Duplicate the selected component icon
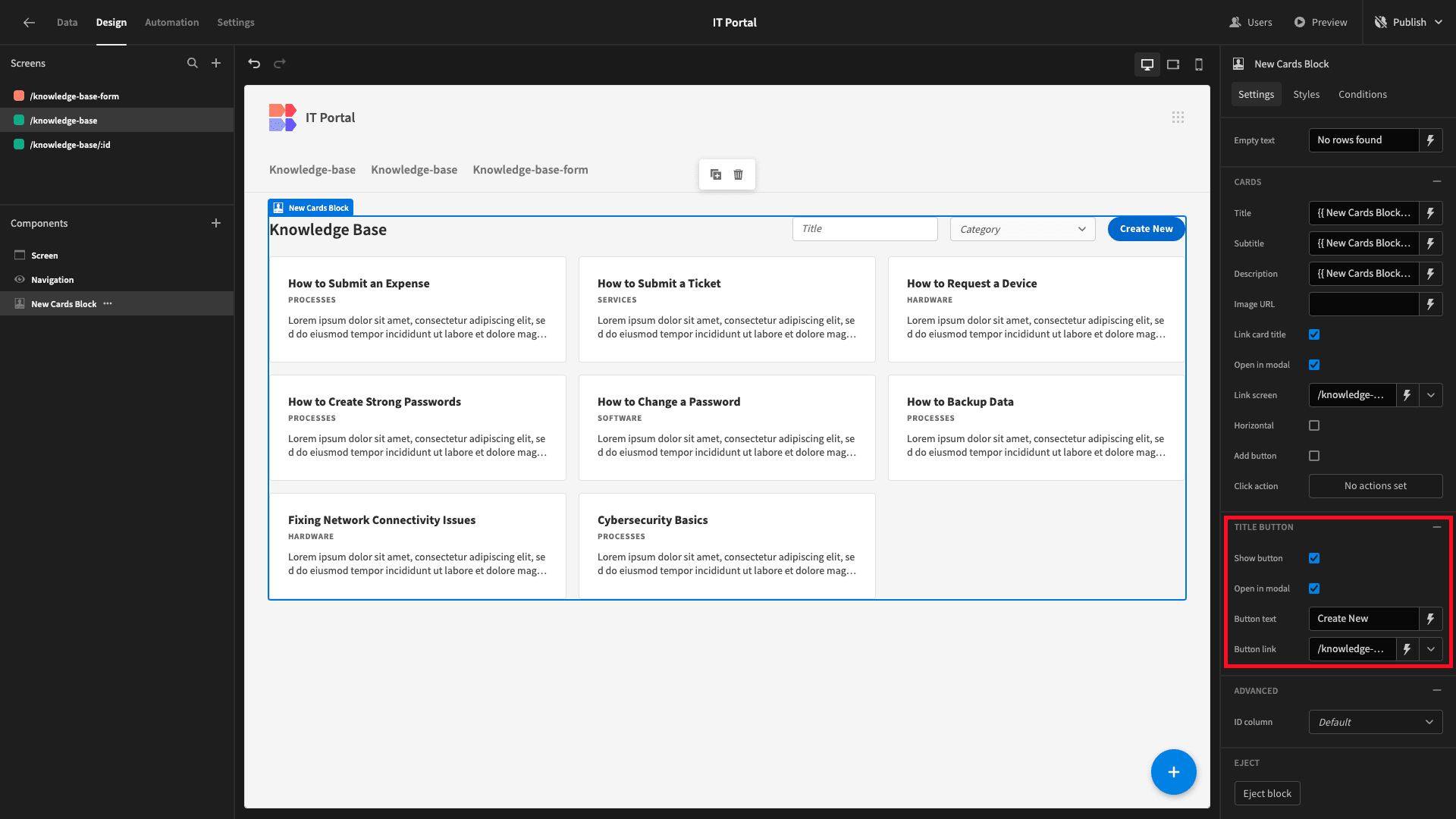The height and width of the screenshot is (819, 1456). click(716, 174)
